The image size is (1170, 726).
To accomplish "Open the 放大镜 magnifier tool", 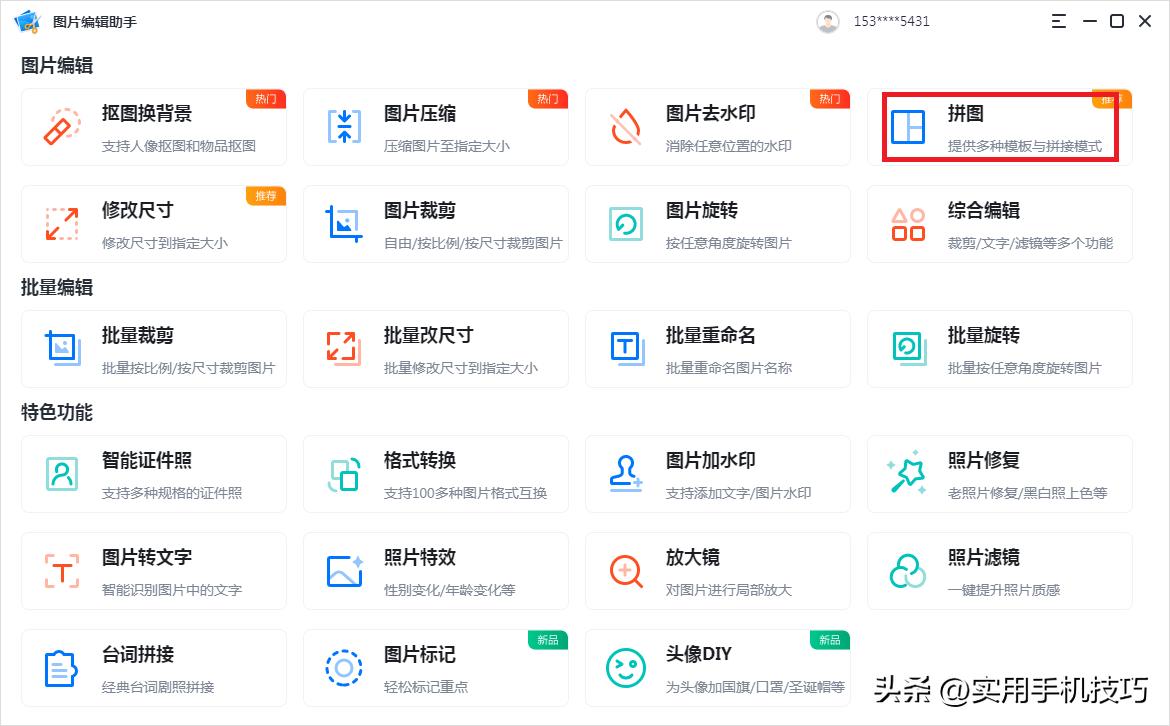I will tap(717, 570).
